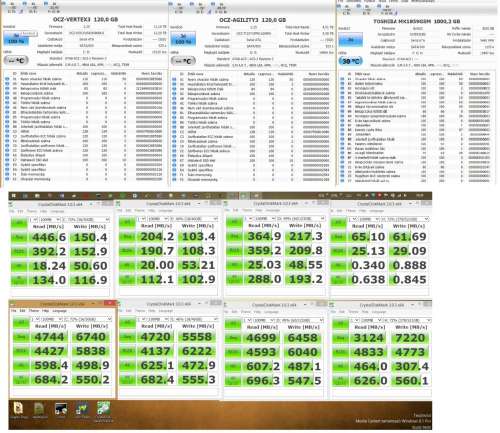This screenshot has width=500, height=433.
Task: Select the OCZ-AGILITY3 120,0 GB title
Action: pyautogui.click(x=252, y=20)
